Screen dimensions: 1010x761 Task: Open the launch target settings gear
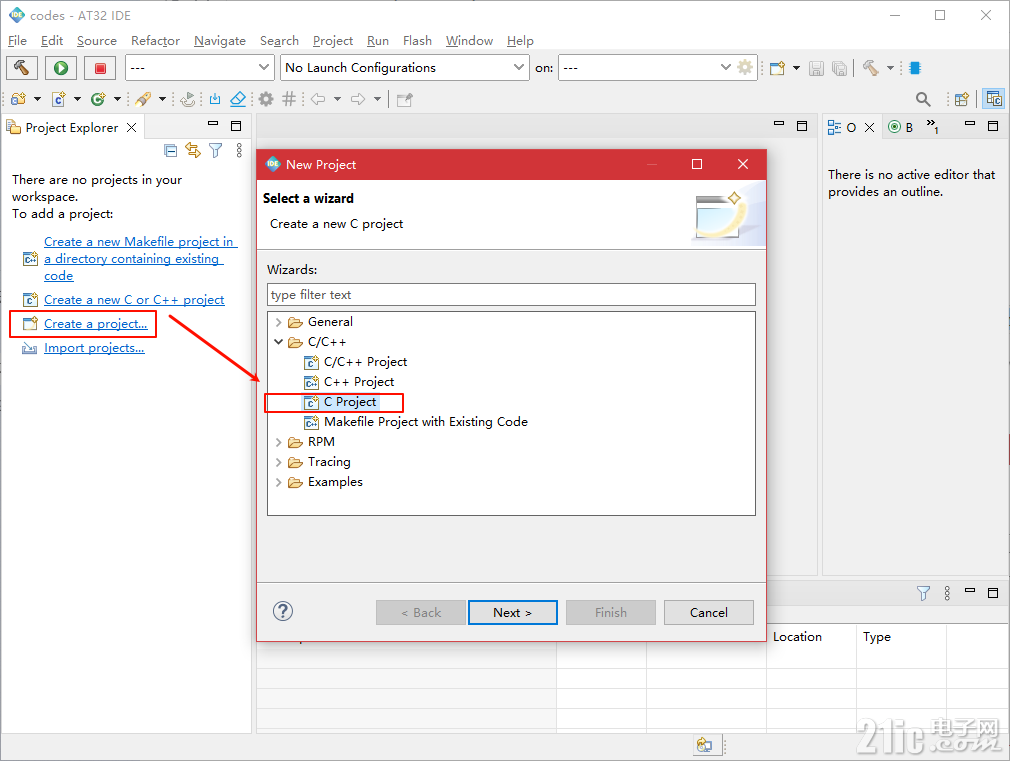[745, 67]
